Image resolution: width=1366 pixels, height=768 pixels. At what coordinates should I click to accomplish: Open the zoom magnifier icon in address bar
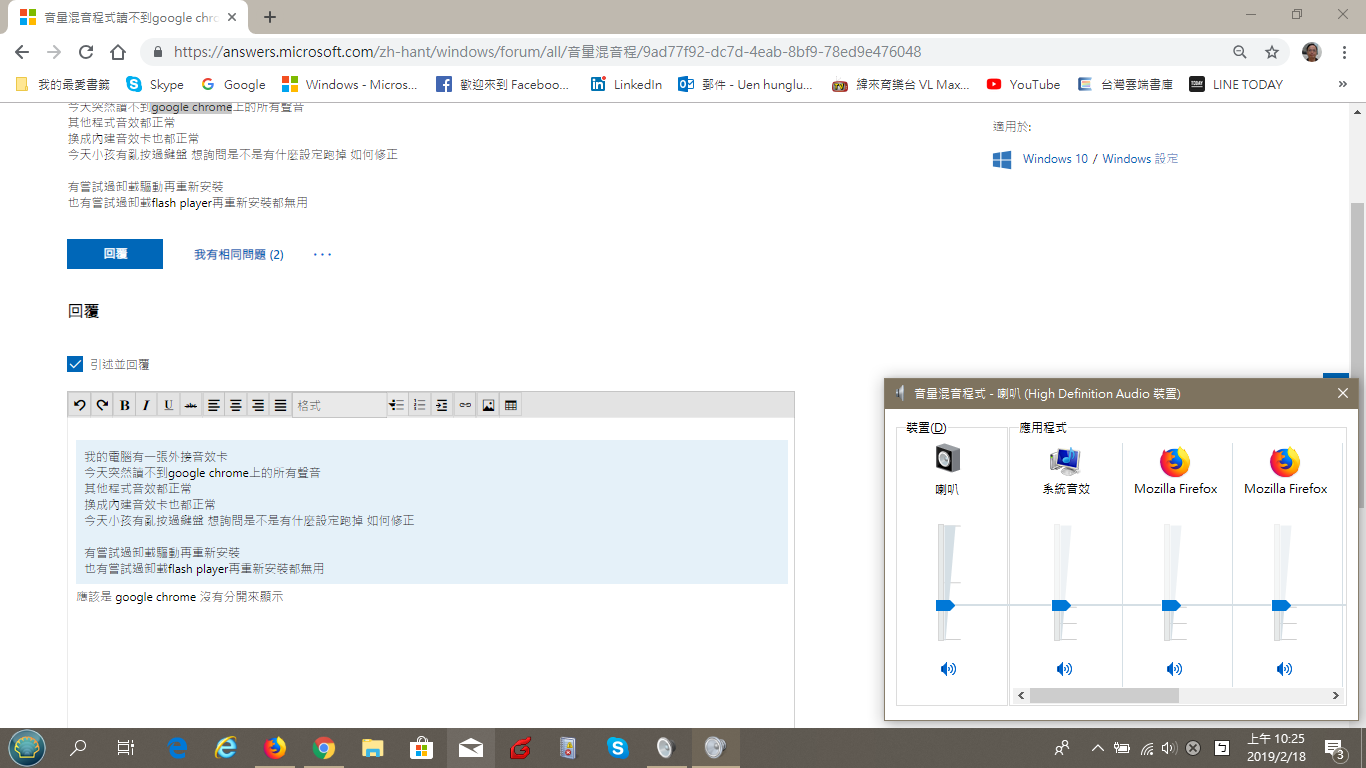1239,52
